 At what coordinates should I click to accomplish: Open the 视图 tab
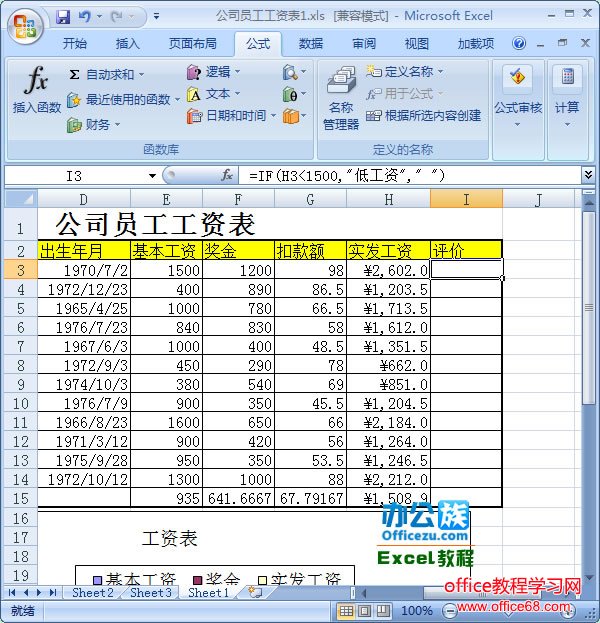click(x=416, y=43)
